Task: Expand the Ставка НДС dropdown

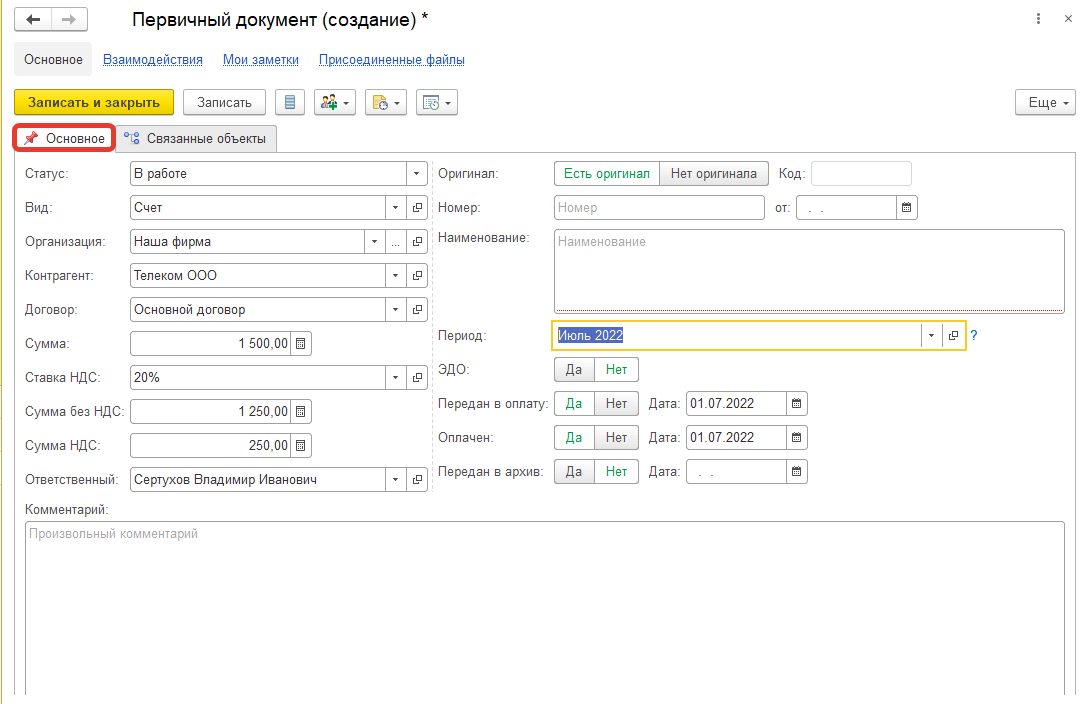Action: pos(396,378)
